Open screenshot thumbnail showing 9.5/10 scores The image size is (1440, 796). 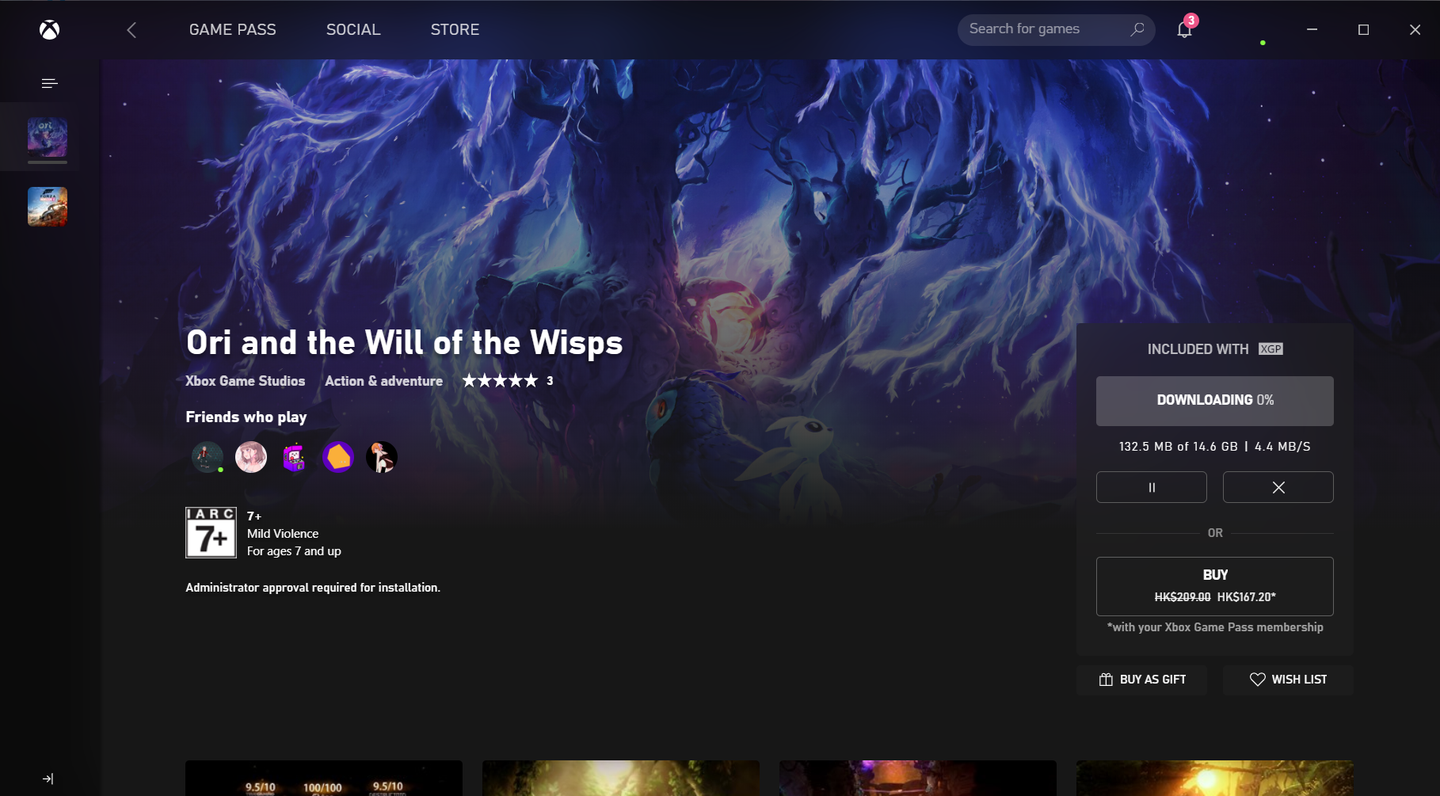pyautogui.click(x=324, y=778)
